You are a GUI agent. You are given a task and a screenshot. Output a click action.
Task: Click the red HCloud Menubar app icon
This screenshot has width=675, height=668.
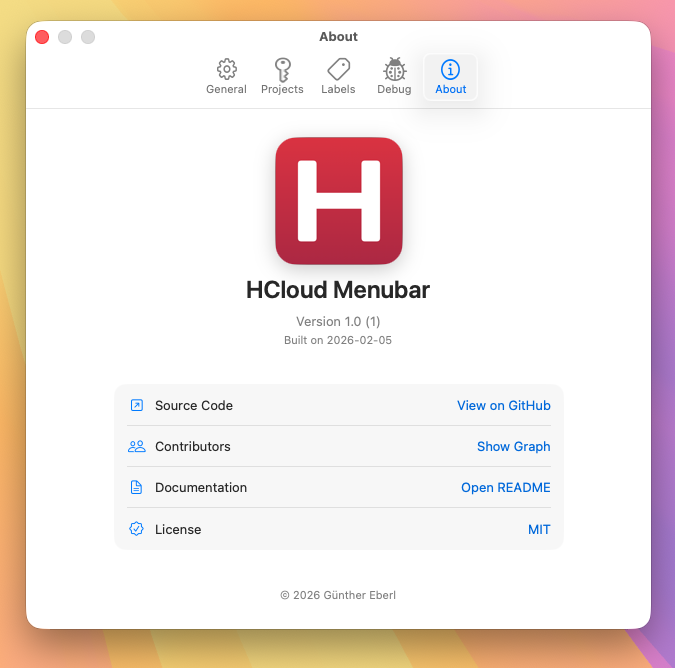coord(339,201)
